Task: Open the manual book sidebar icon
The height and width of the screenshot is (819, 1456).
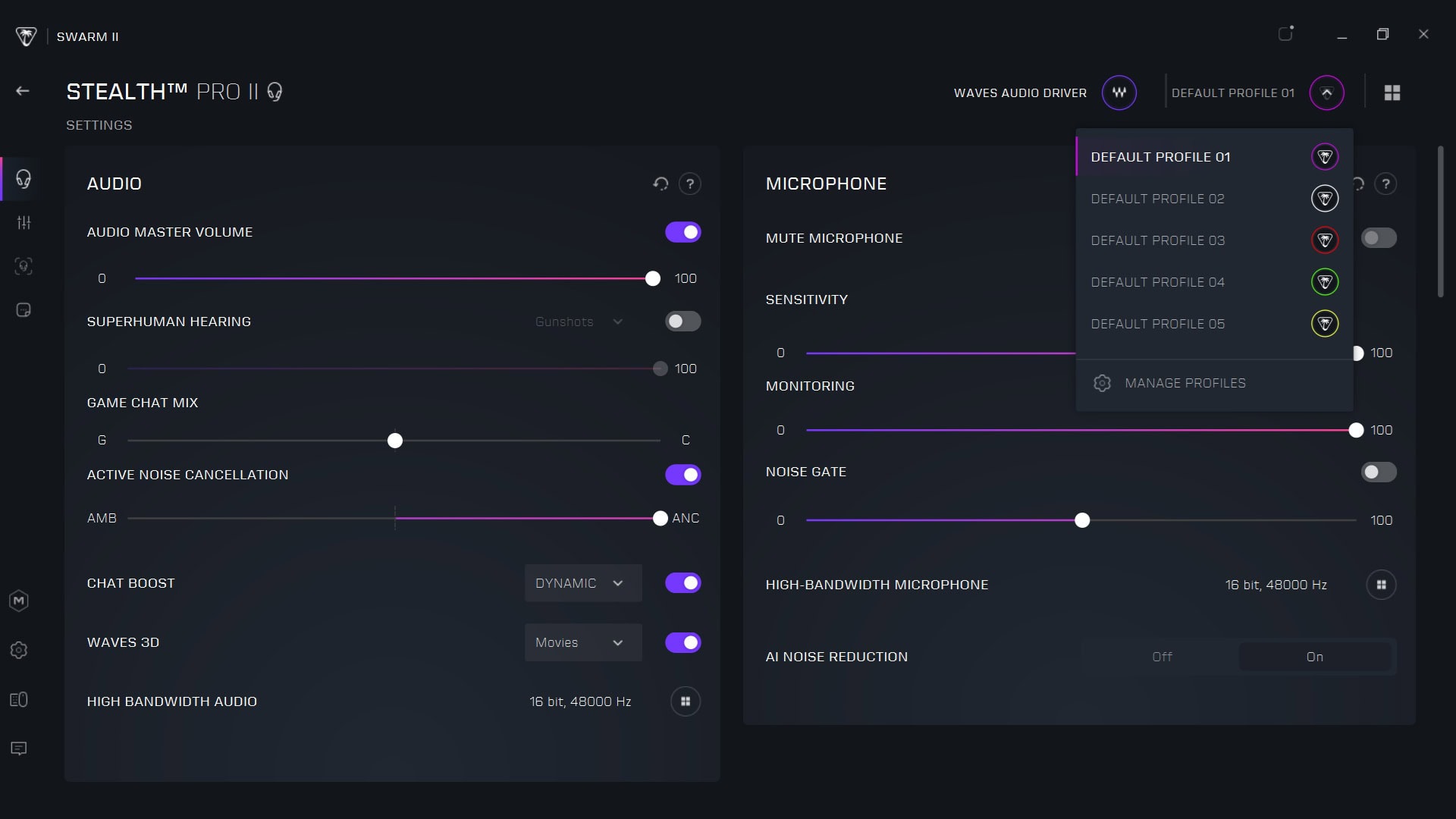Action: coord(19,699)
